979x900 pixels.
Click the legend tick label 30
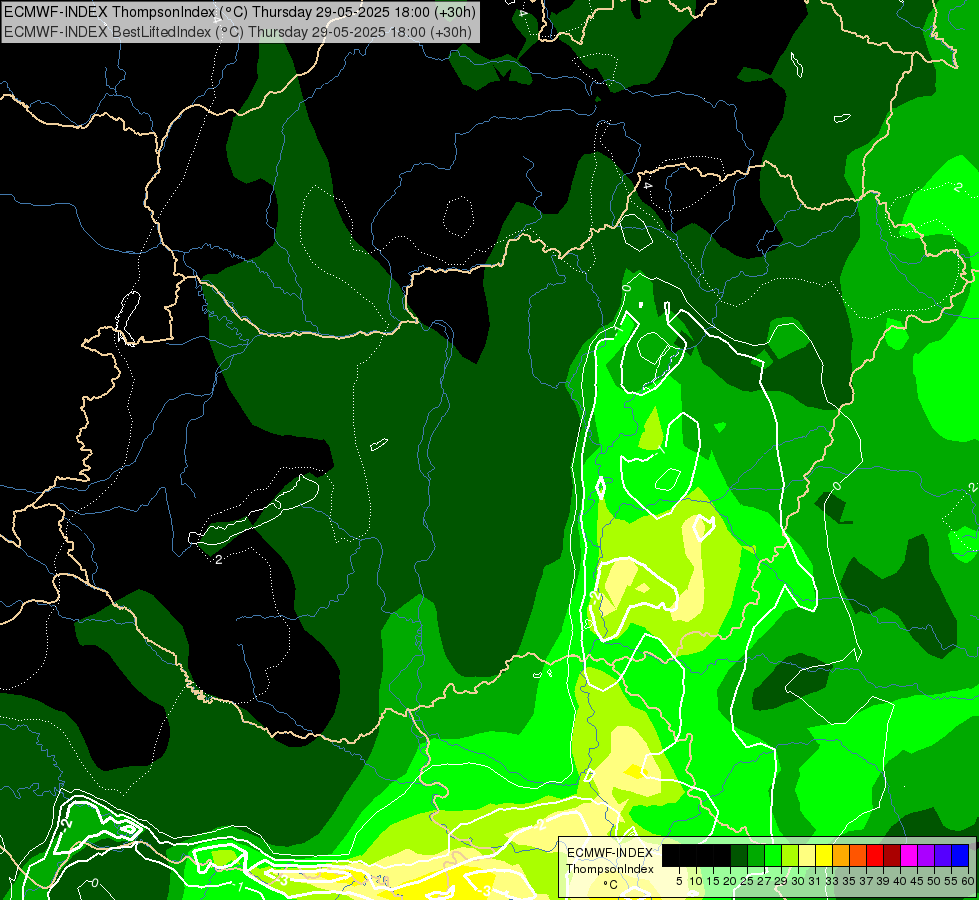pyautogui.click(x=798, y=881)
